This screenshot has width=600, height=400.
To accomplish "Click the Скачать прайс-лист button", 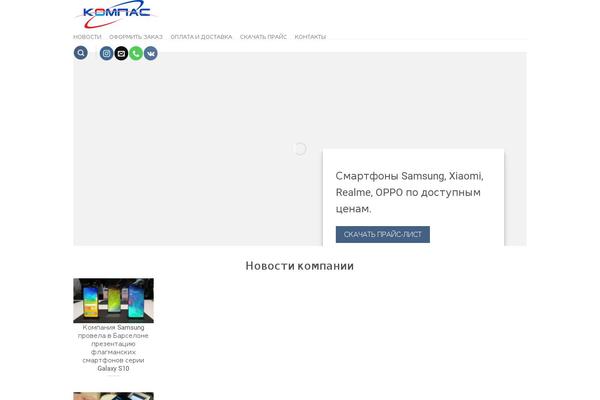I will [x=383, y=234].
